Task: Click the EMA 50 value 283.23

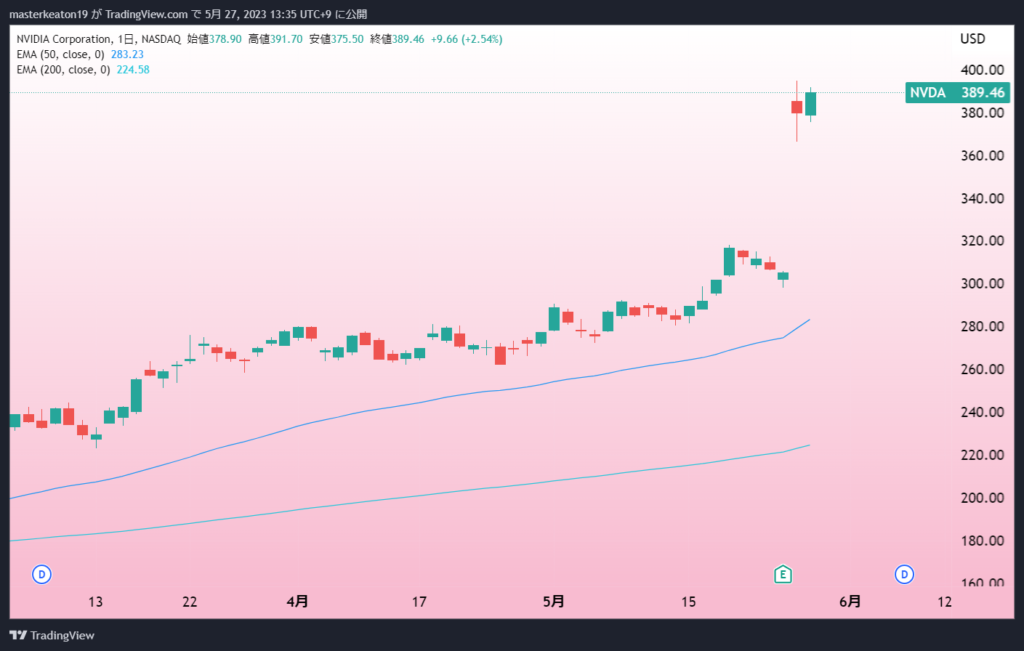Action: click(127, 54)
